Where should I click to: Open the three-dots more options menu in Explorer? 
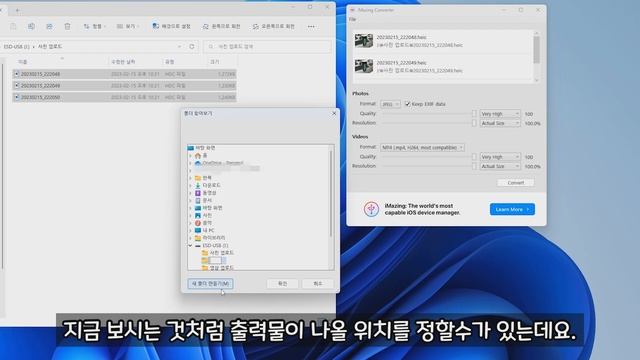pyautogui.click(x=311, y=27)
